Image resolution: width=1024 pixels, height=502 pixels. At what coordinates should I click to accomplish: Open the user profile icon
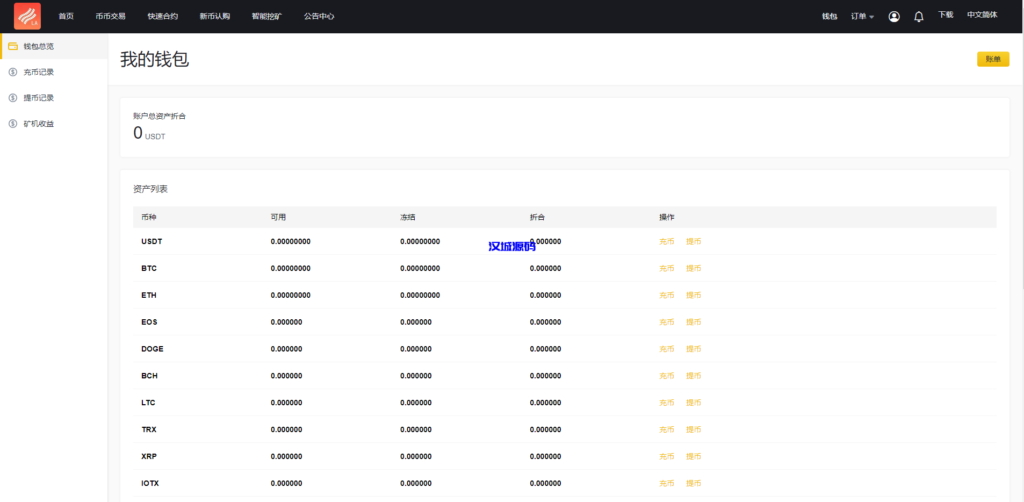[x=893, y=17]
